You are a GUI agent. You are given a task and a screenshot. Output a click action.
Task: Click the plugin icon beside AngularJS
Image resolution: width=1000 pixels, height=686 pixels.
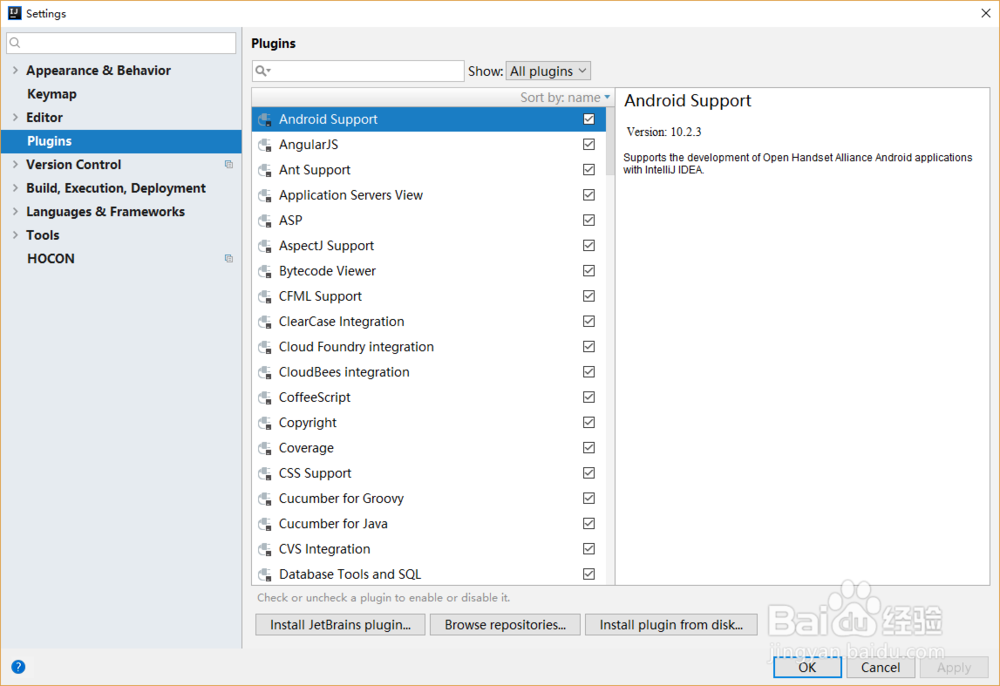265,145
